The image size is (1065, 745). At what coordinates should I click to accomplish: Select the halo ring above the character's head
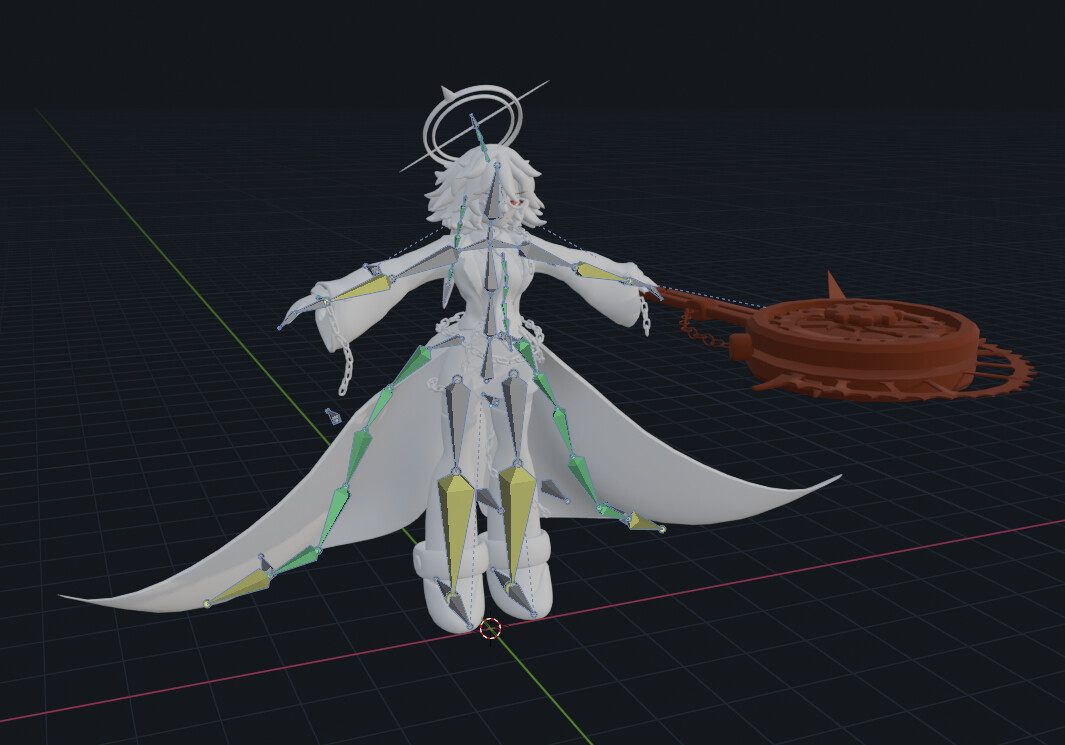tap(474, 126)
